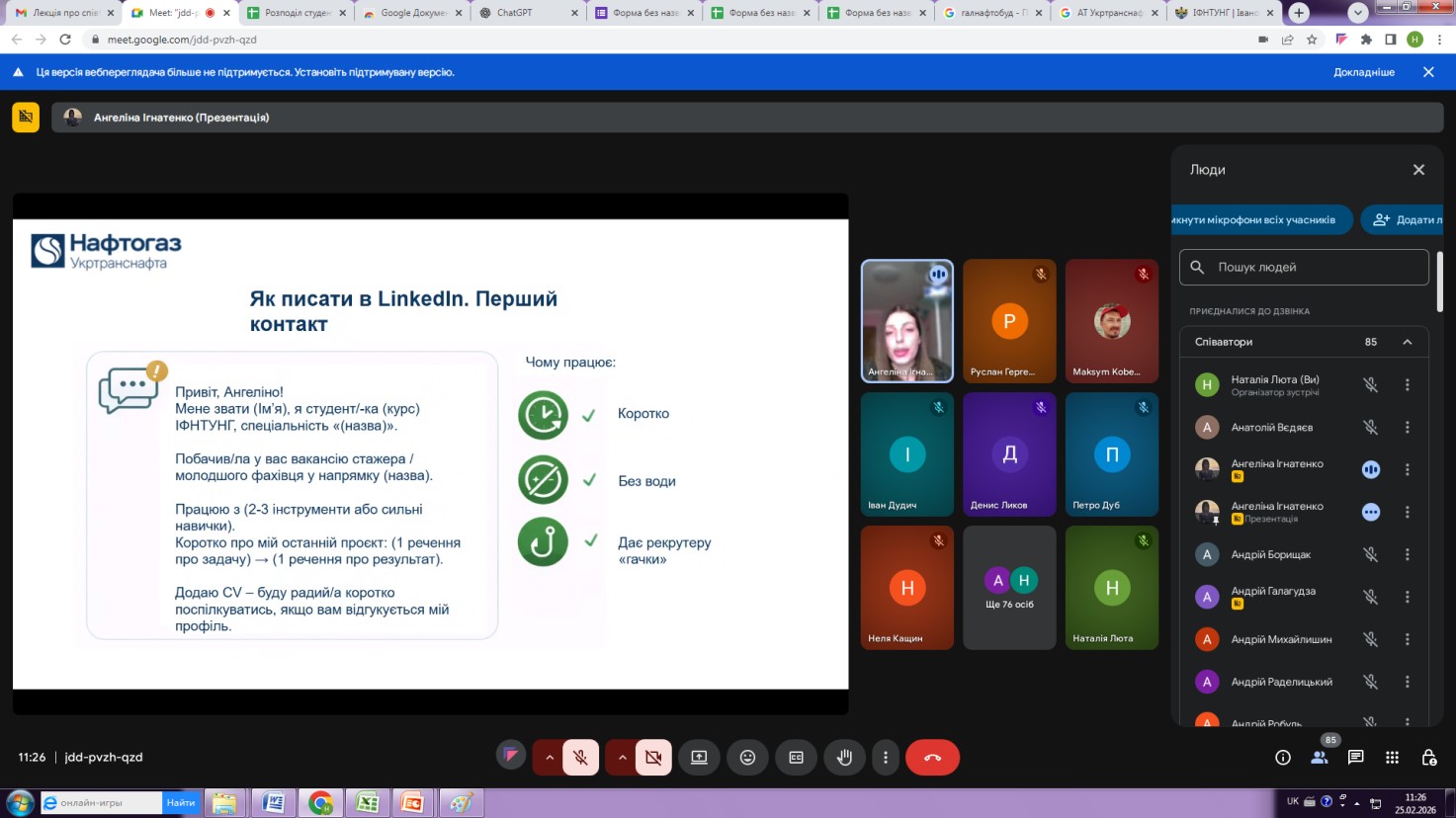Open host controls lock icon

(x=1429, y=758)
